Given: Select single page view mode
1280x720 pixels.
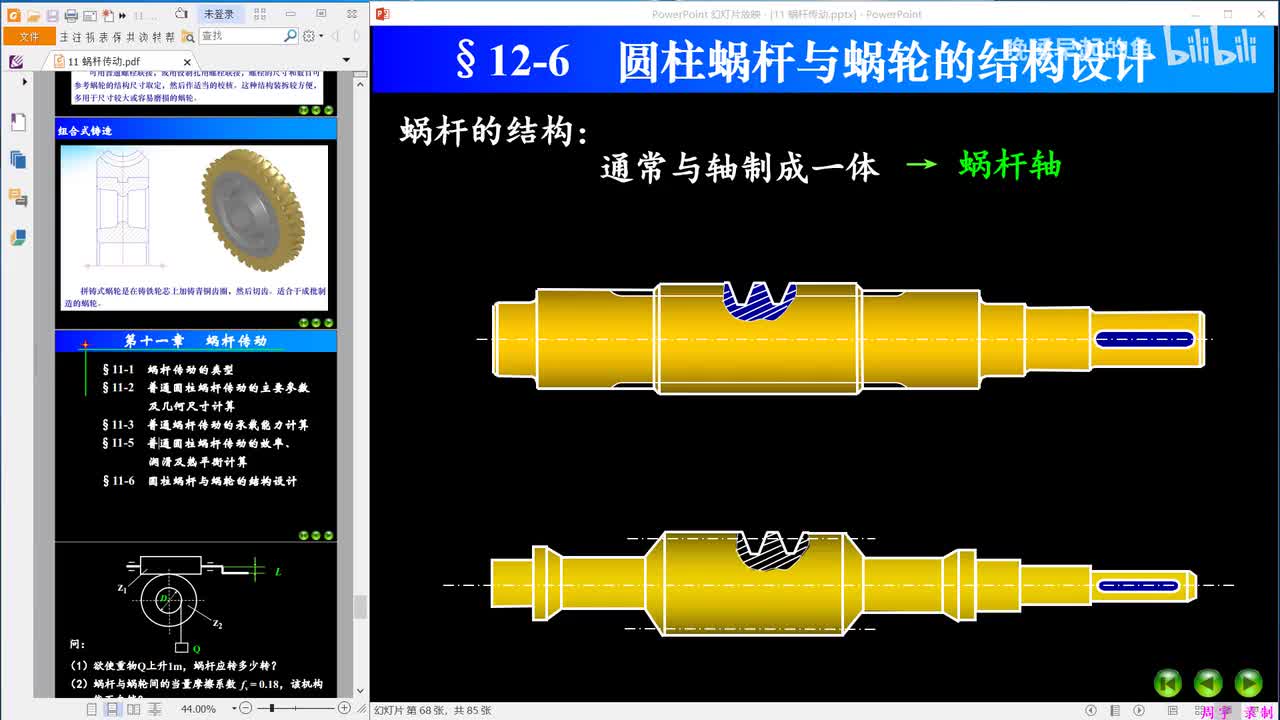Looking at the screenshot, I should [x=92, y=709].
